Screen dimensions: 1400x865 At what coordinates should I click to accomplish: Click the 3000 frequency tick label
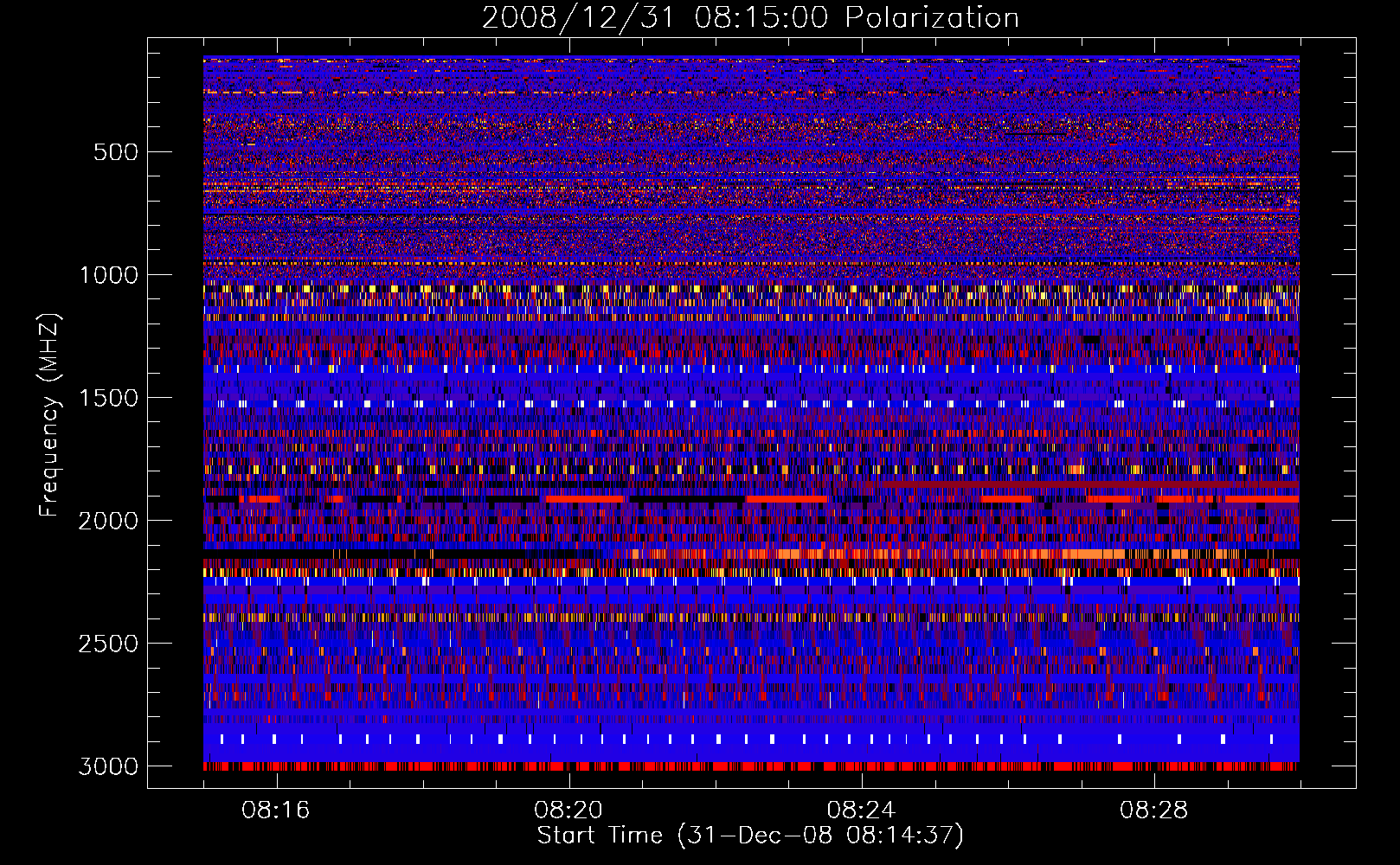click(x=108, y=766)
